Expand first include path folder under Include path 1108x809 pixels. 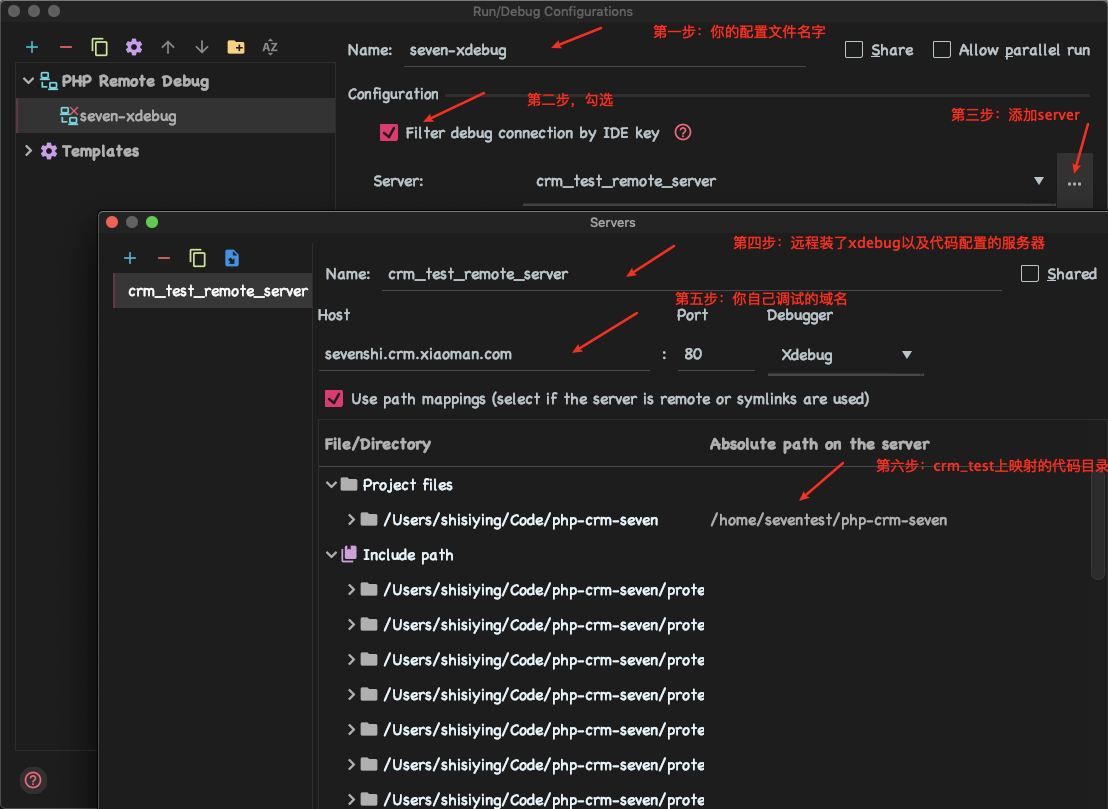coord(351,589)
